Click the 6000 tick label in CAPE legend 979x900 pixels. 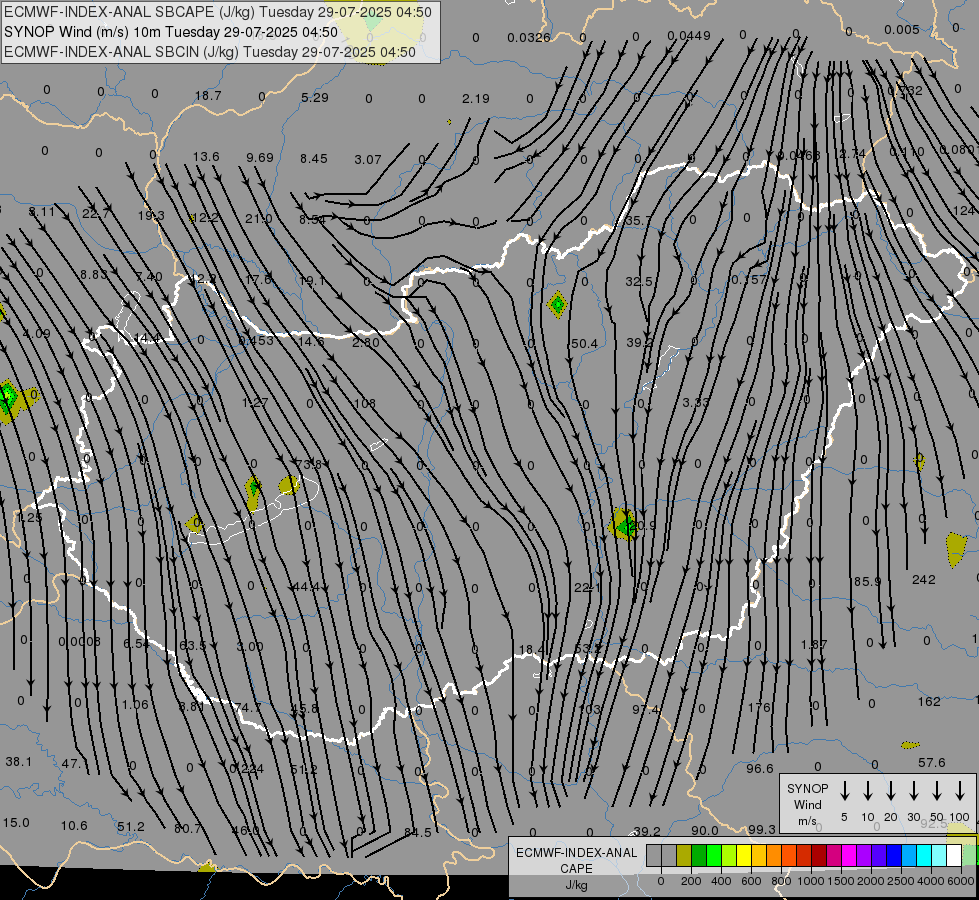tap(962, 881)
